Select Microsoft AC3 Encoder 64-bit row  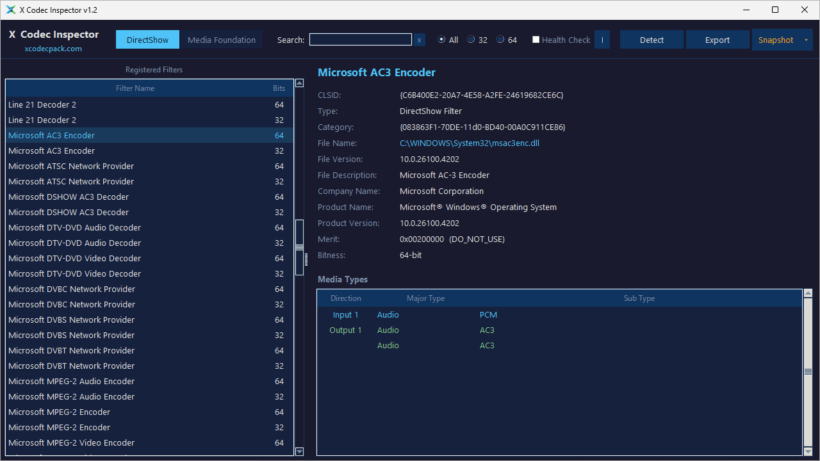pos(150,135)
